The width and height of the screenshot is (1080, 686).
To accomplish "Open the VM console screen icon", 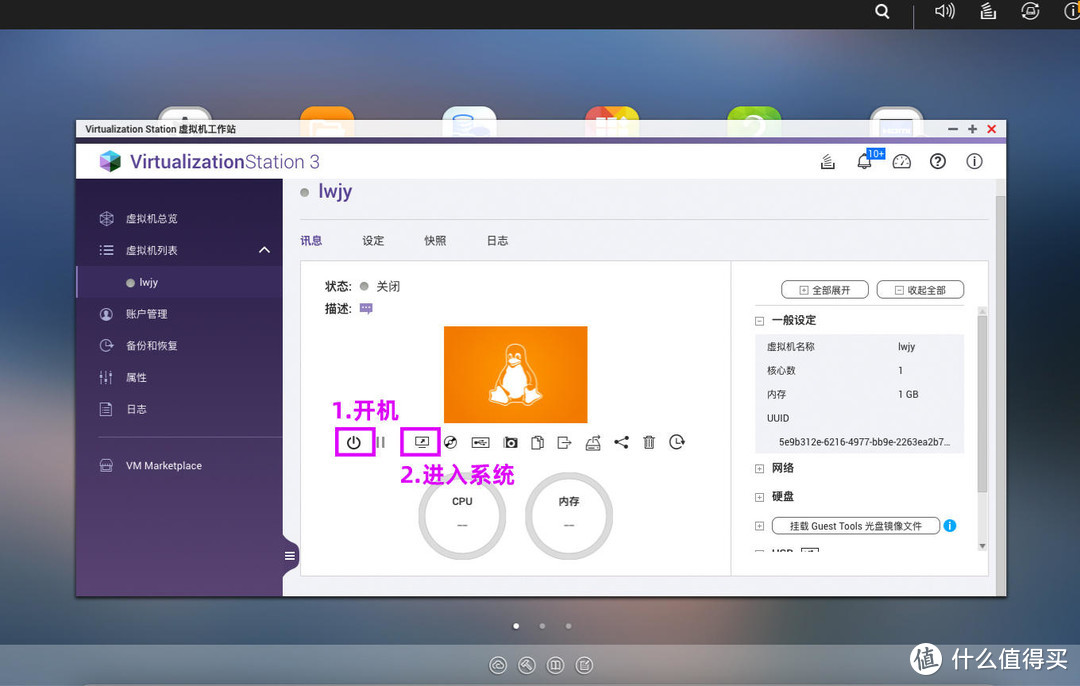I will coord(422,442).
